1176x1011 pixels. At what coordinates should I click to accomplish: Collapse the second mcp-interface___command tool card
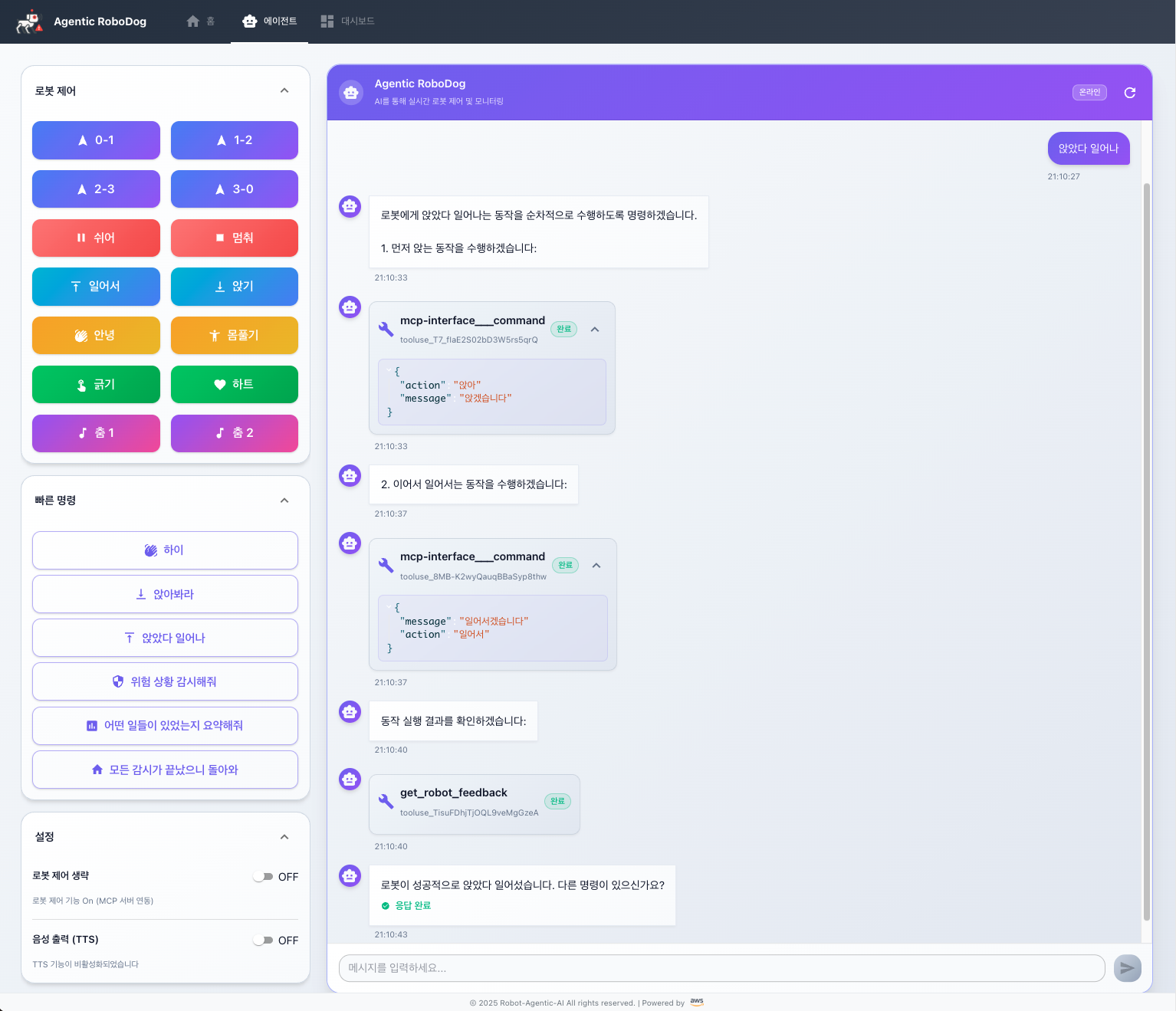(596, 566)
